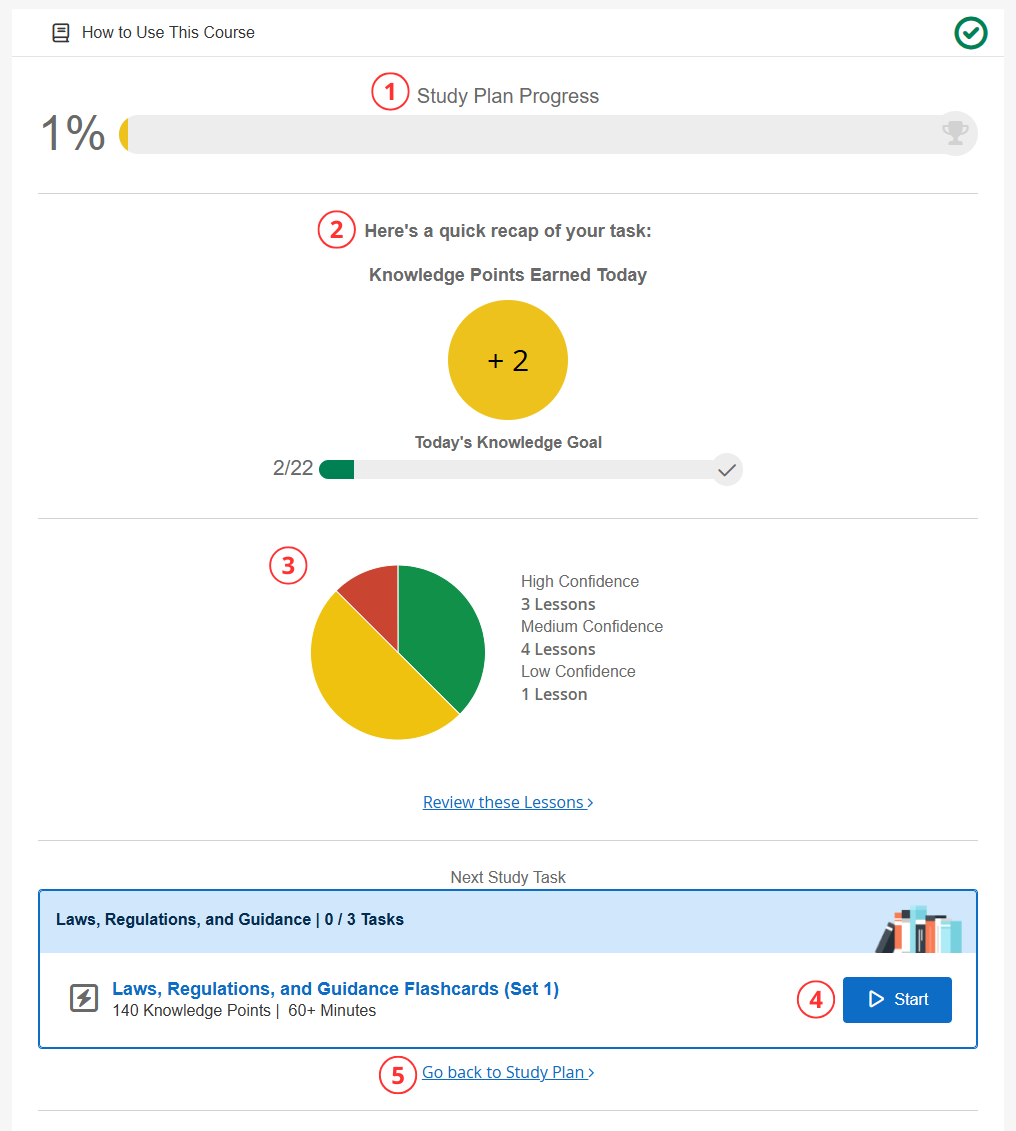Click the yellow +2 Knowledge Points circle
This screenshot has height=1131, width=1016.
508,360
